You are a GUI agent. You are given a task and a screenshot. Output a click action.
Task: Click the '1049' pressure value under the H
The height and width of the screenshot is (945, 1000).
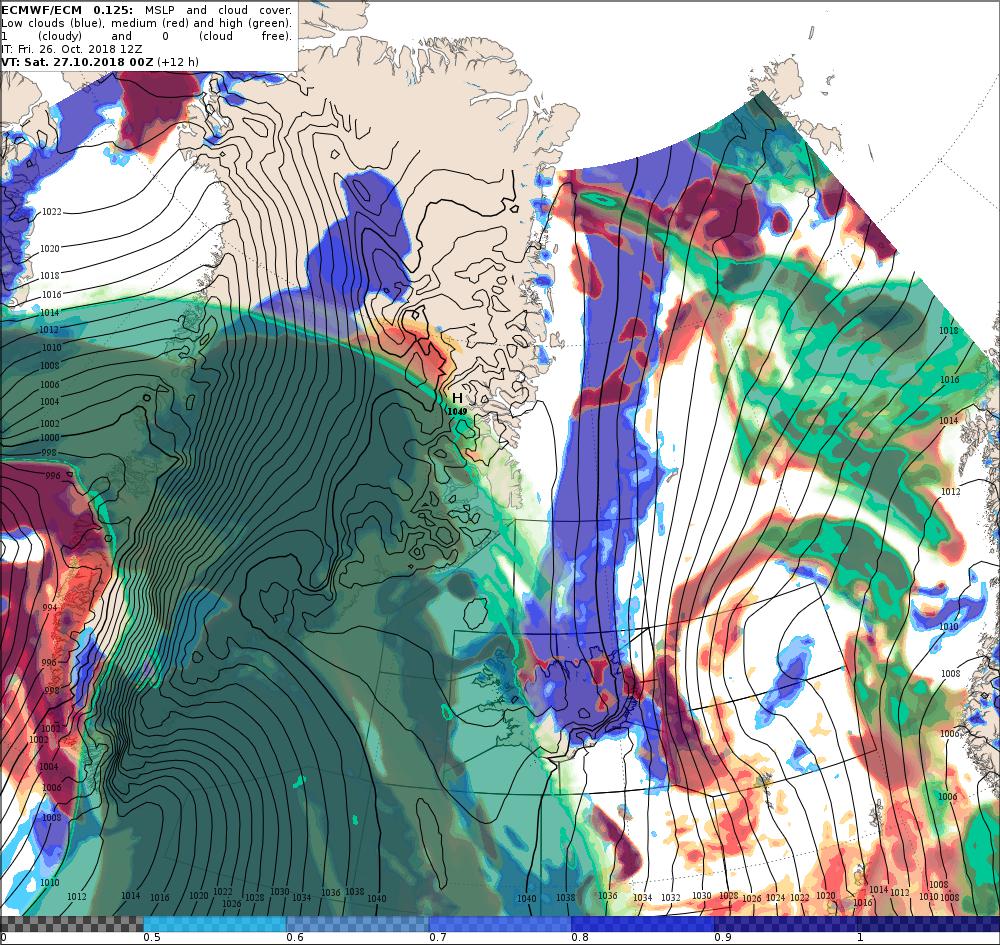[457, 411]
